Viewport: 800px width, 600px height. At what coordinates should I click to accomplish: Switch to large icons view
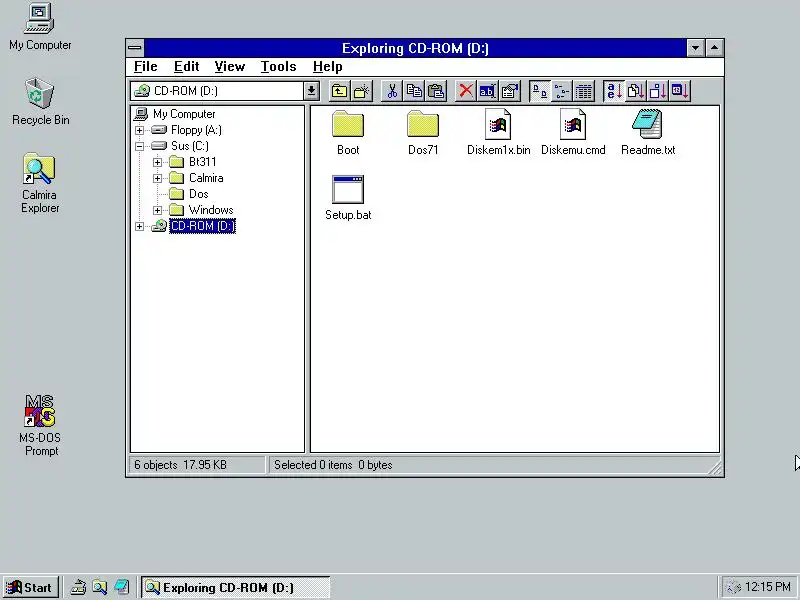(540, 91)
